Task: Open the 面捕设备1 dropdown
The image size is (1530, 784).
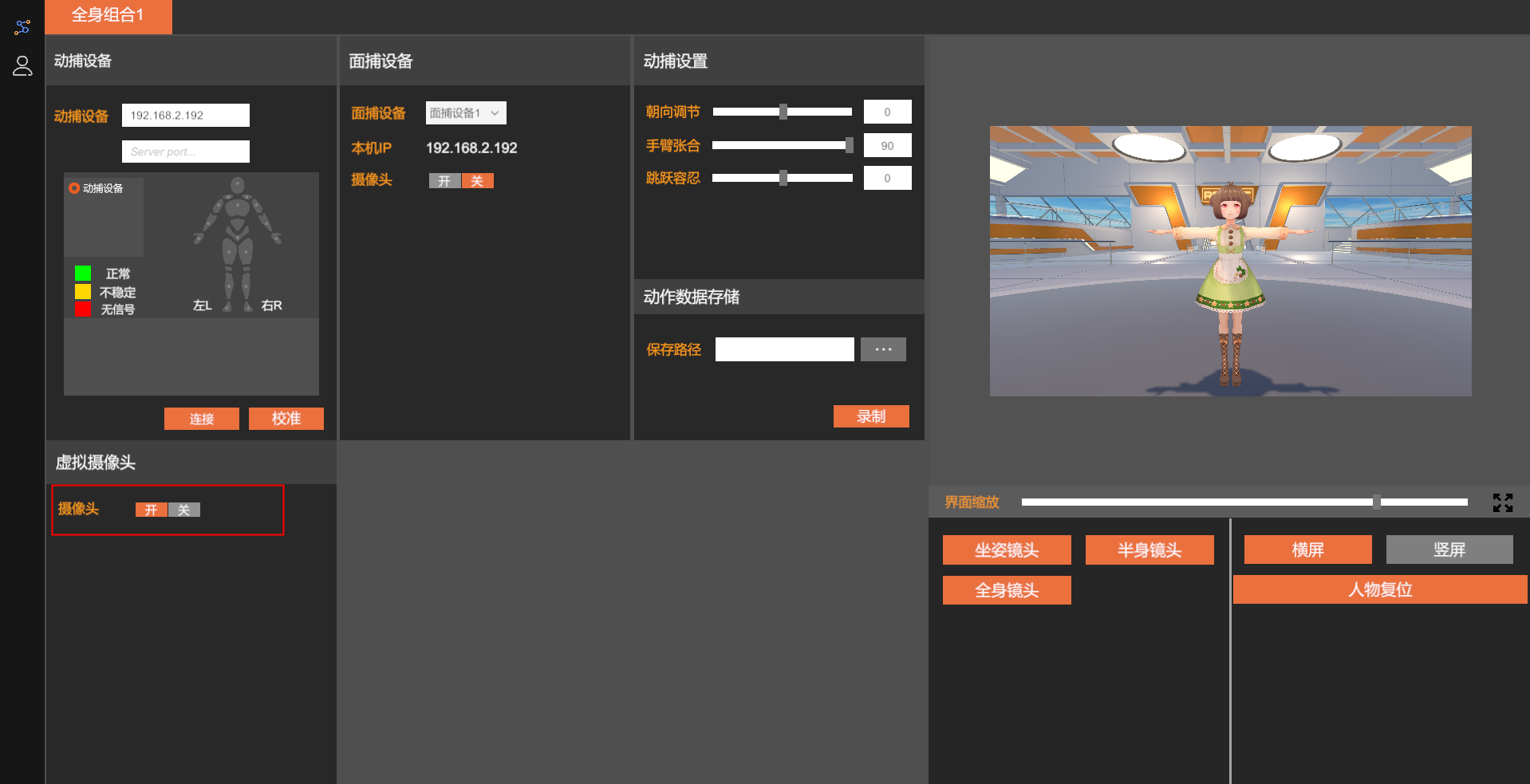Action: [x=466, y=113]
